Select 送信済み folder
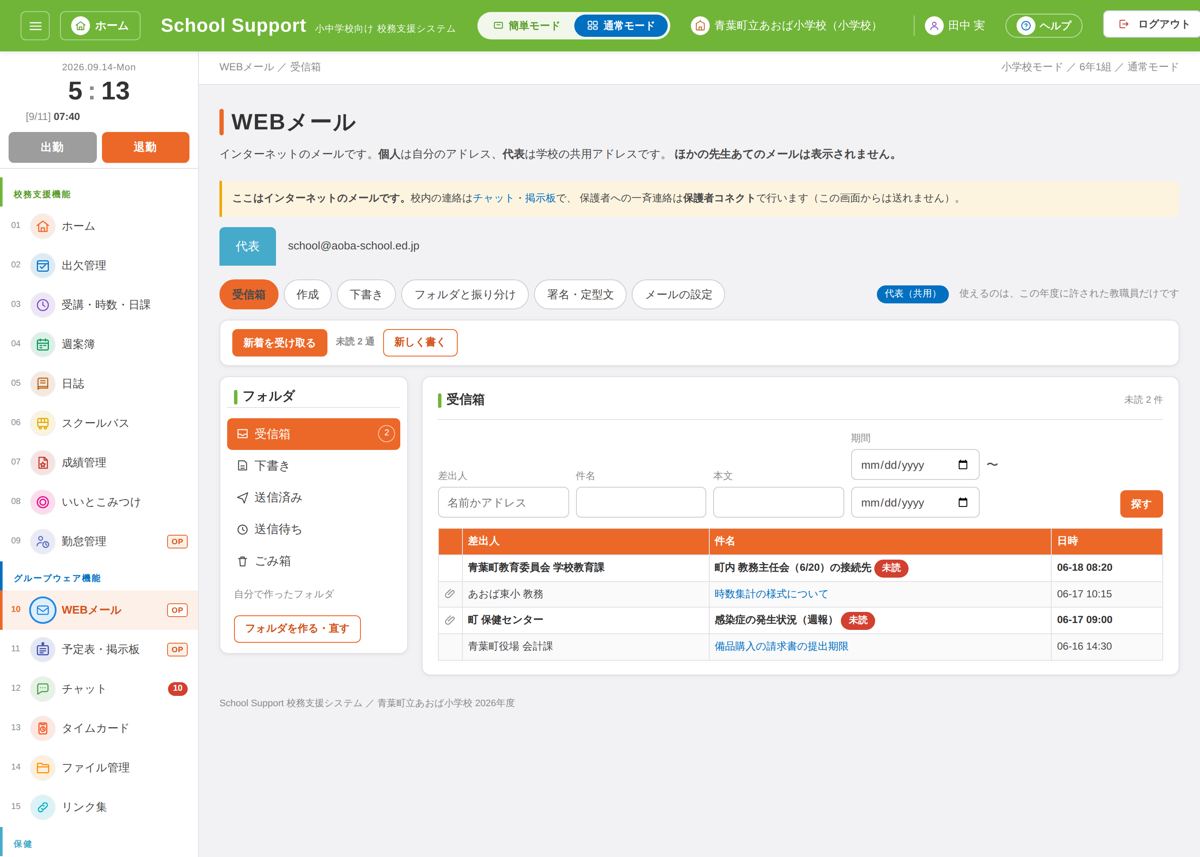 (x=313, y=498)
